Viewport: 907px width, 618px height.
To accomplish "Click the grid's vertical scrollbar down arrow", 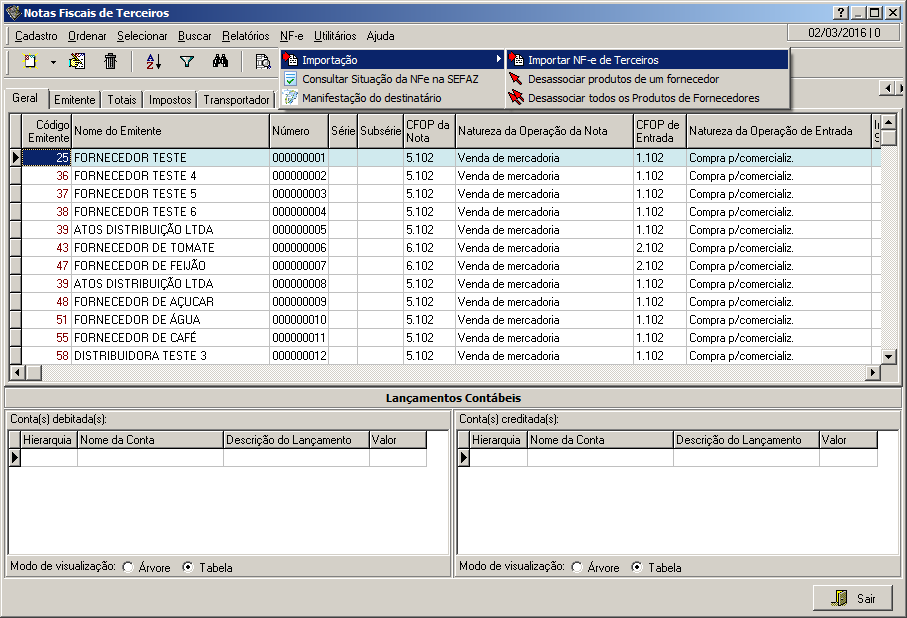I will [x=888, y=356].
